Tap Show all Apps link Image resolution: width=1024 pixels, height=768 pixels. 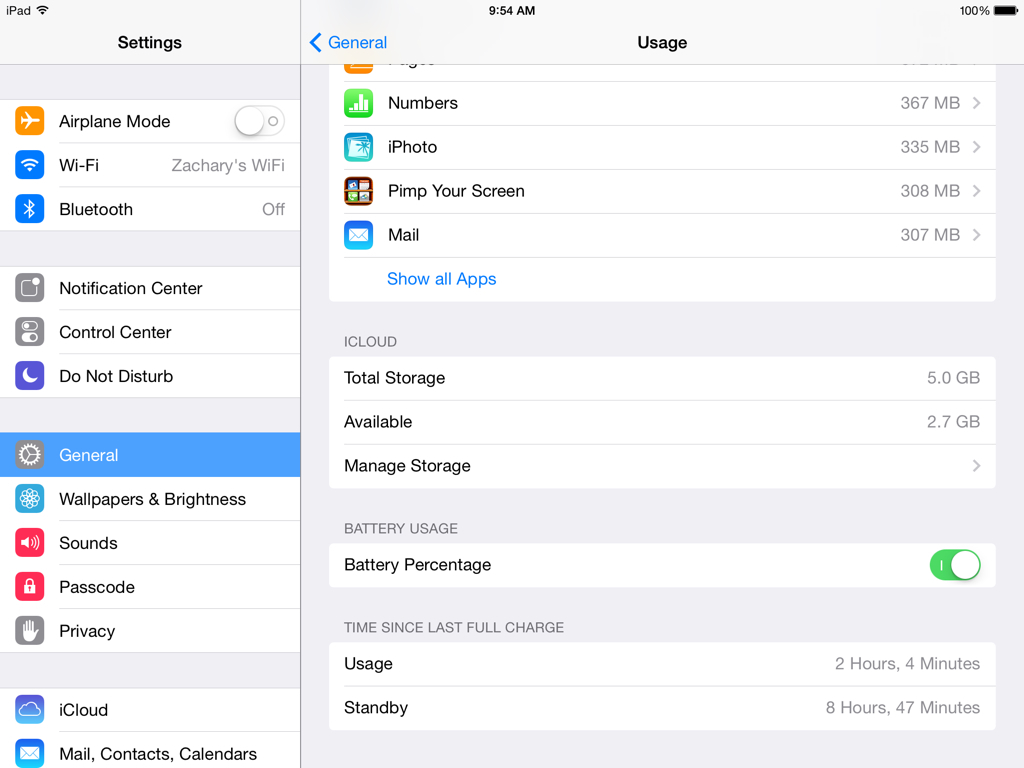(441, 279)
